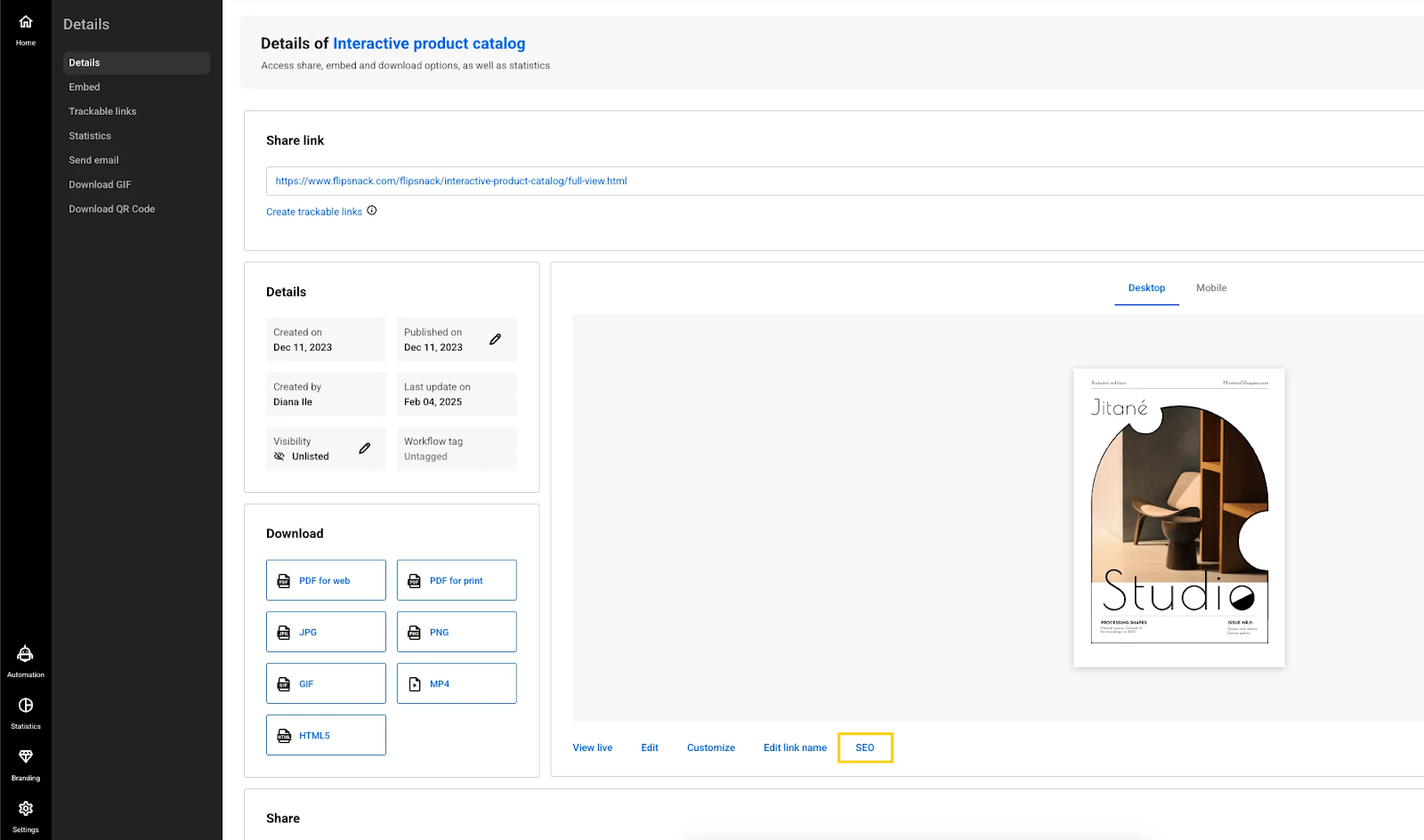The image size is (1424, 840).
Task: Toggle the crossed-eye icon beside Unlisted
Action: click(x=280, y=456)
